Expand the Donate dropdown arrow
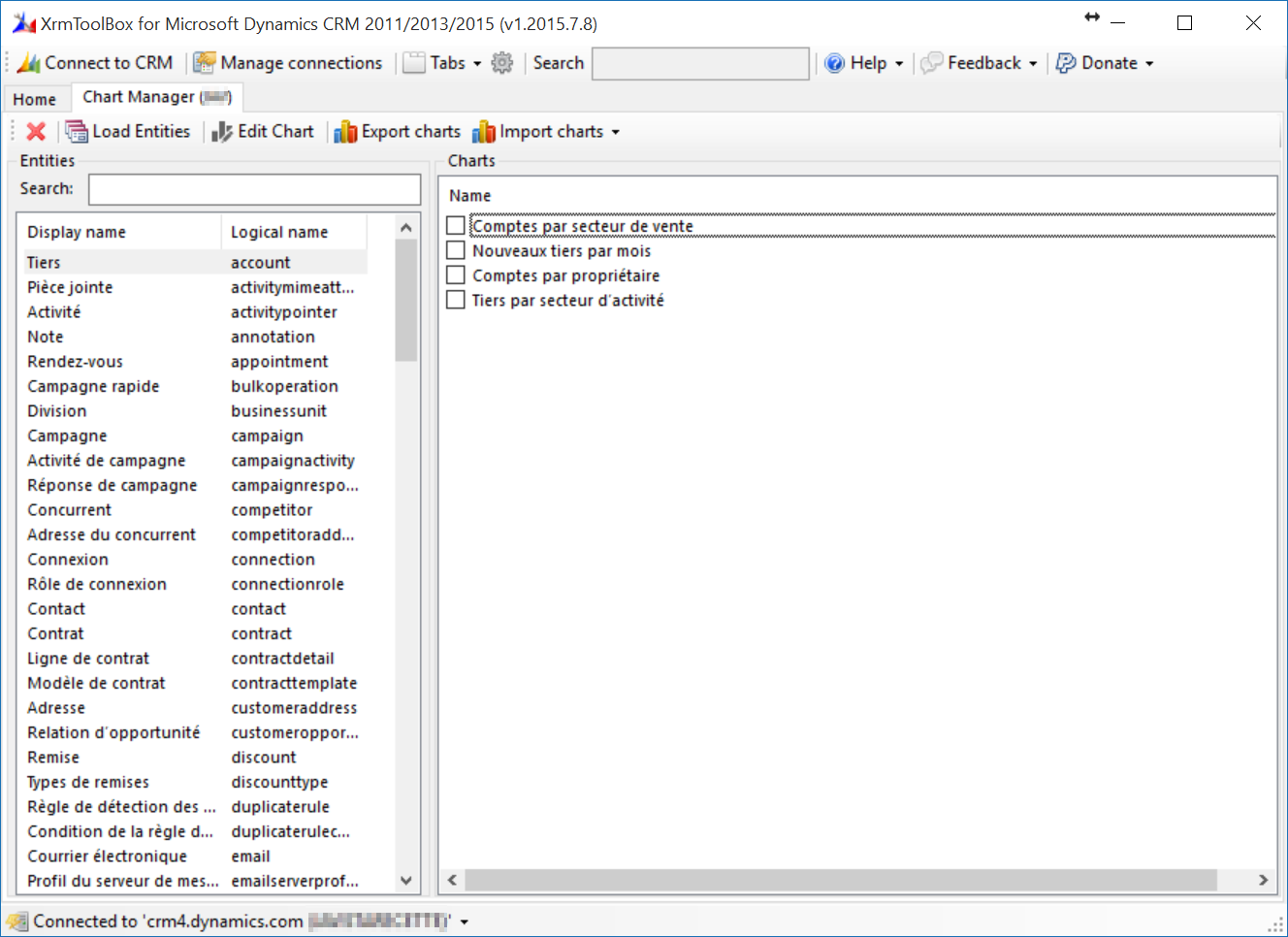Image resolution: width=1288 pixels, height=937 pixels. (x=1149, y=64)
